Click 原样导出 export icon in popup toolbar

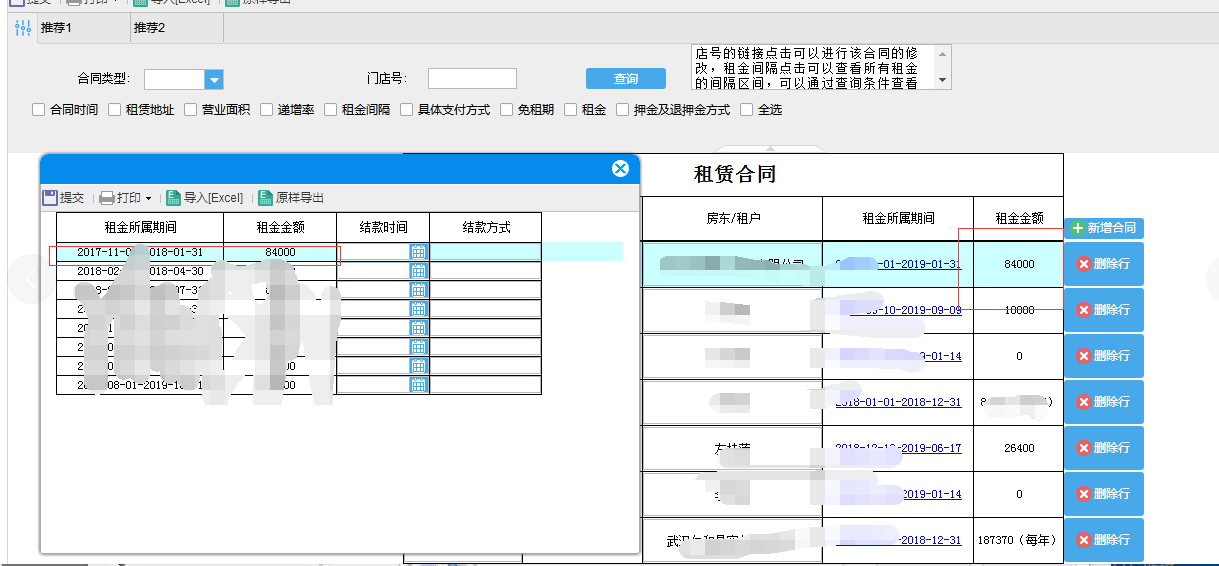(266, 198)
